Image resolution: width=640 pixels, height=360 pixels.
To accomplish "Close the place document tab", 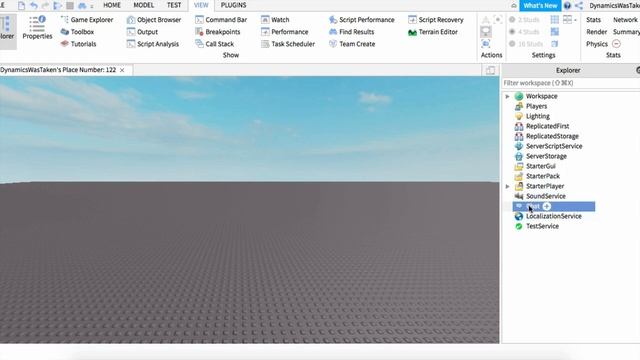I will [x=122, y=70].
